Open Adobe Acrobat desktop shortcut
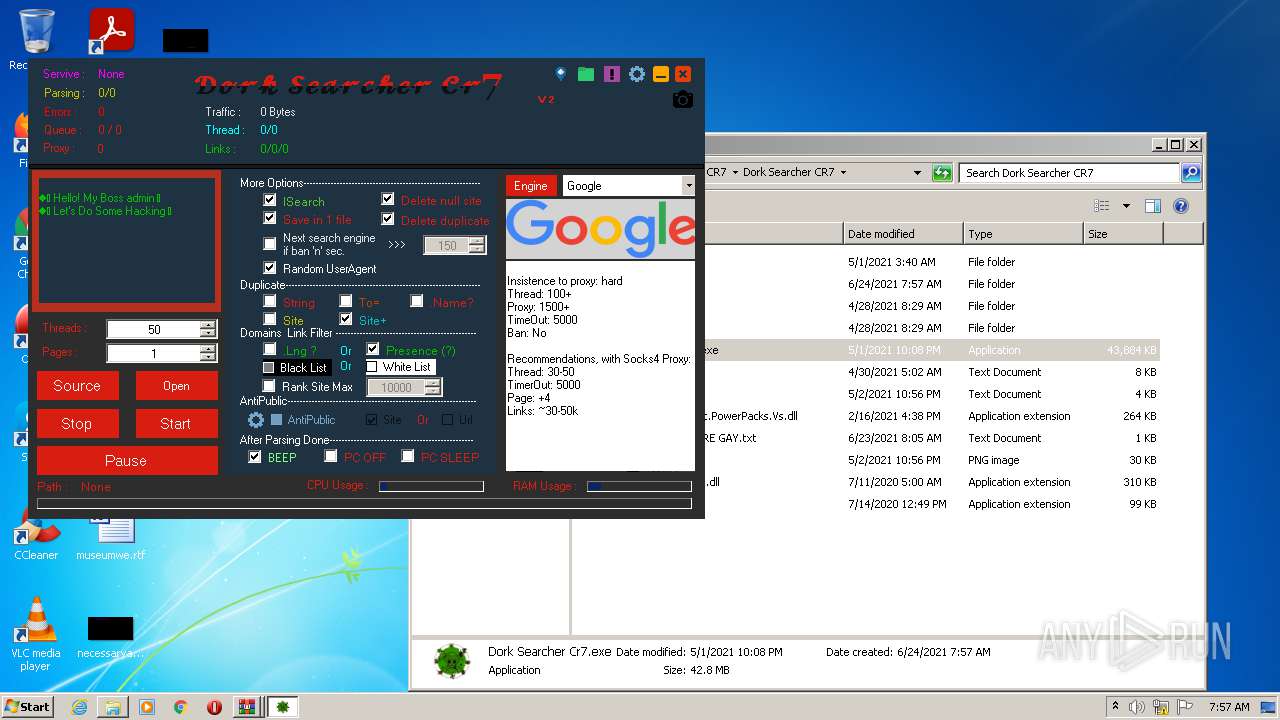 point(111,31)
